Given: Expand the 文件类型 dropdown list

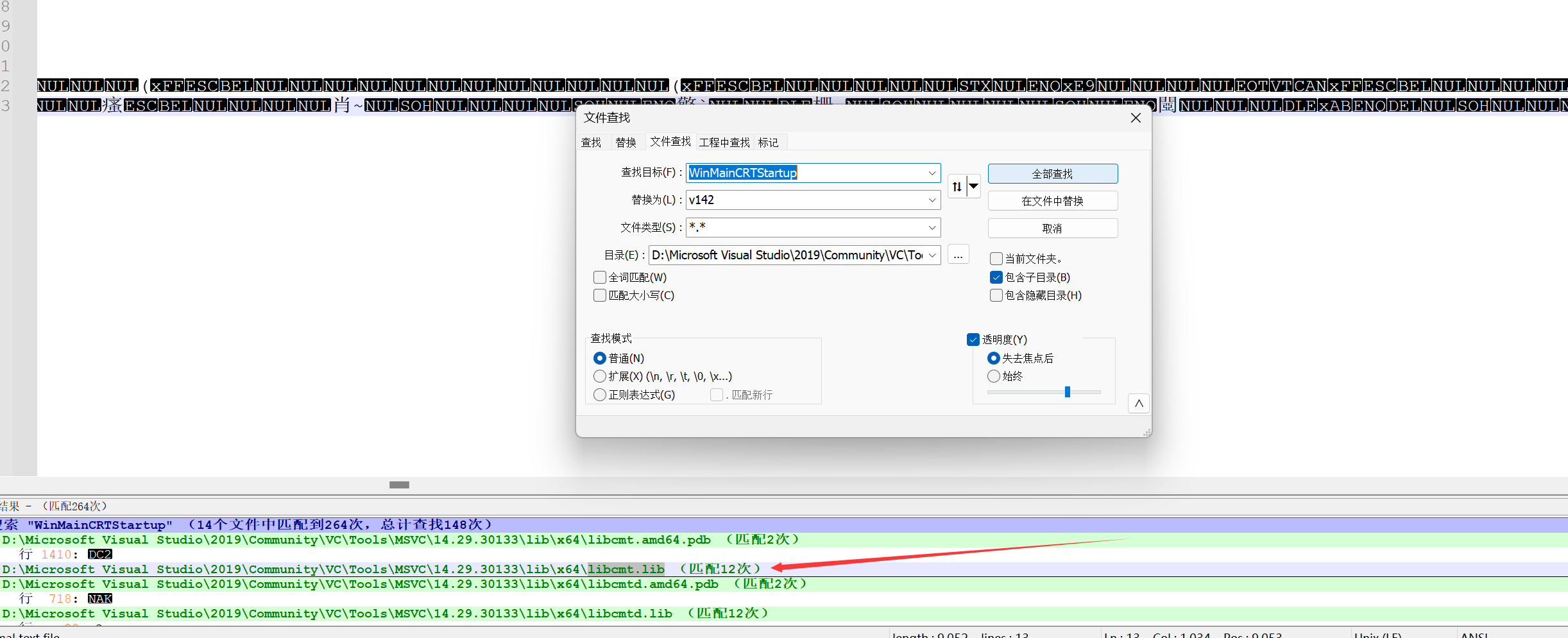Looking at the screenshot, I should [932, 228].
